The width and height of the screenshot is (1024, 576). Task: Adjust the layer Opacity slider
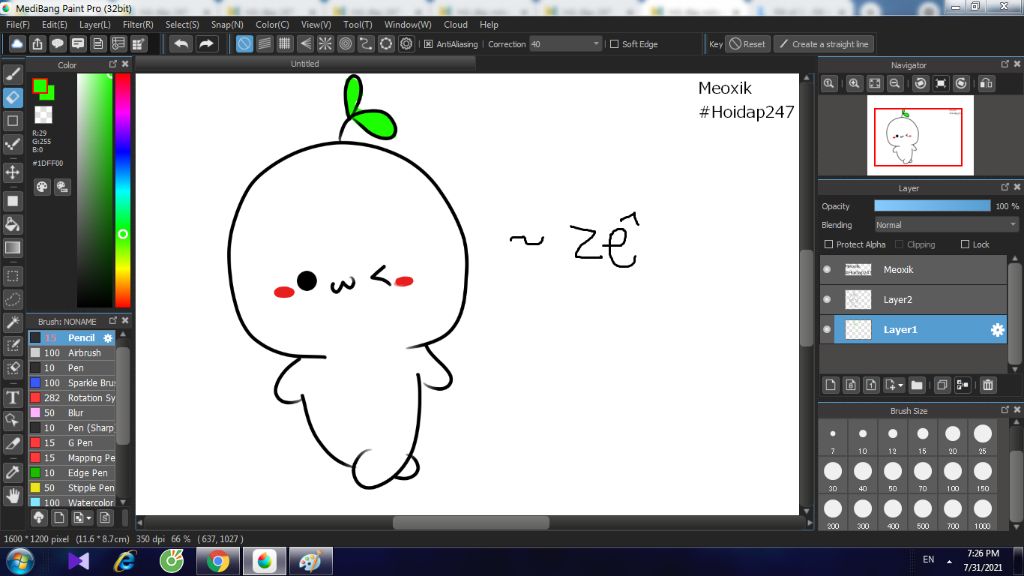[932, 206]
